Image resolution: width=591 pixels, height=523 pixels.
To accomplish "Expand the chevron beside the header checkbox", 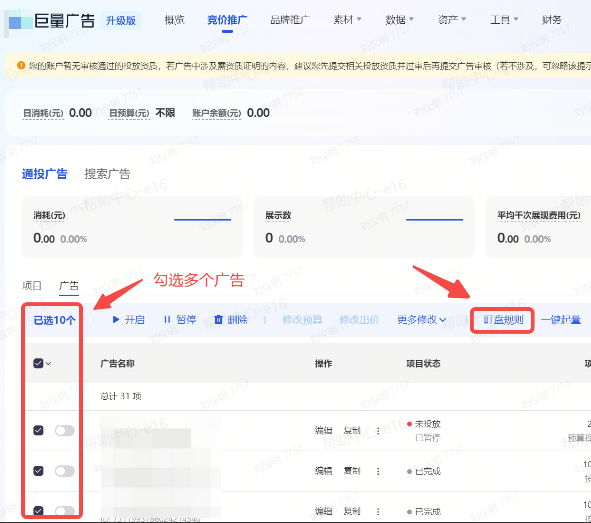I will point(48,364).
